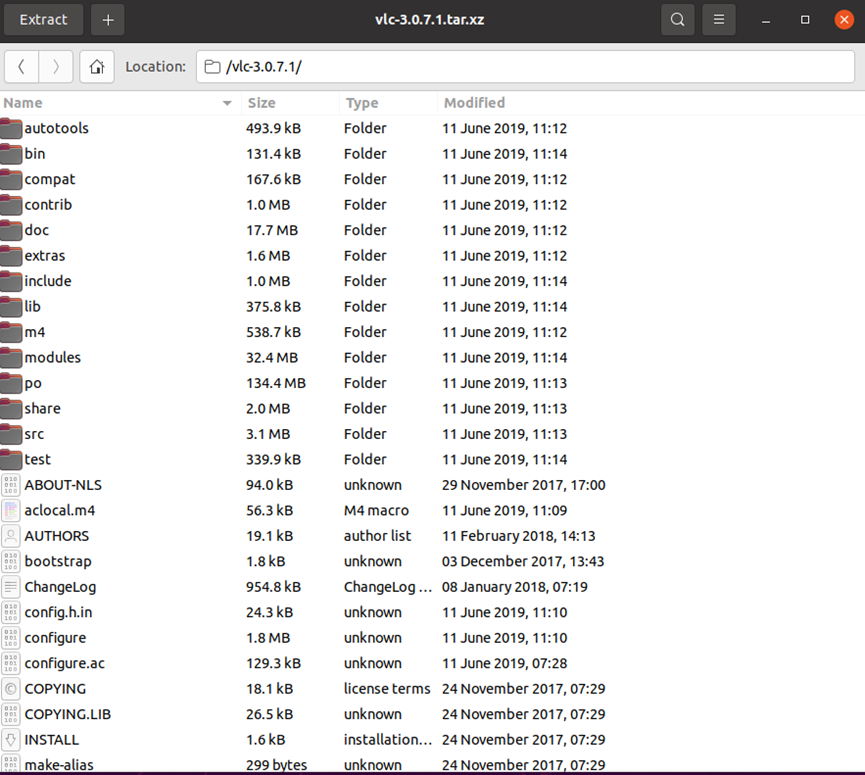Select the src folder icon

tap(11, 434)
